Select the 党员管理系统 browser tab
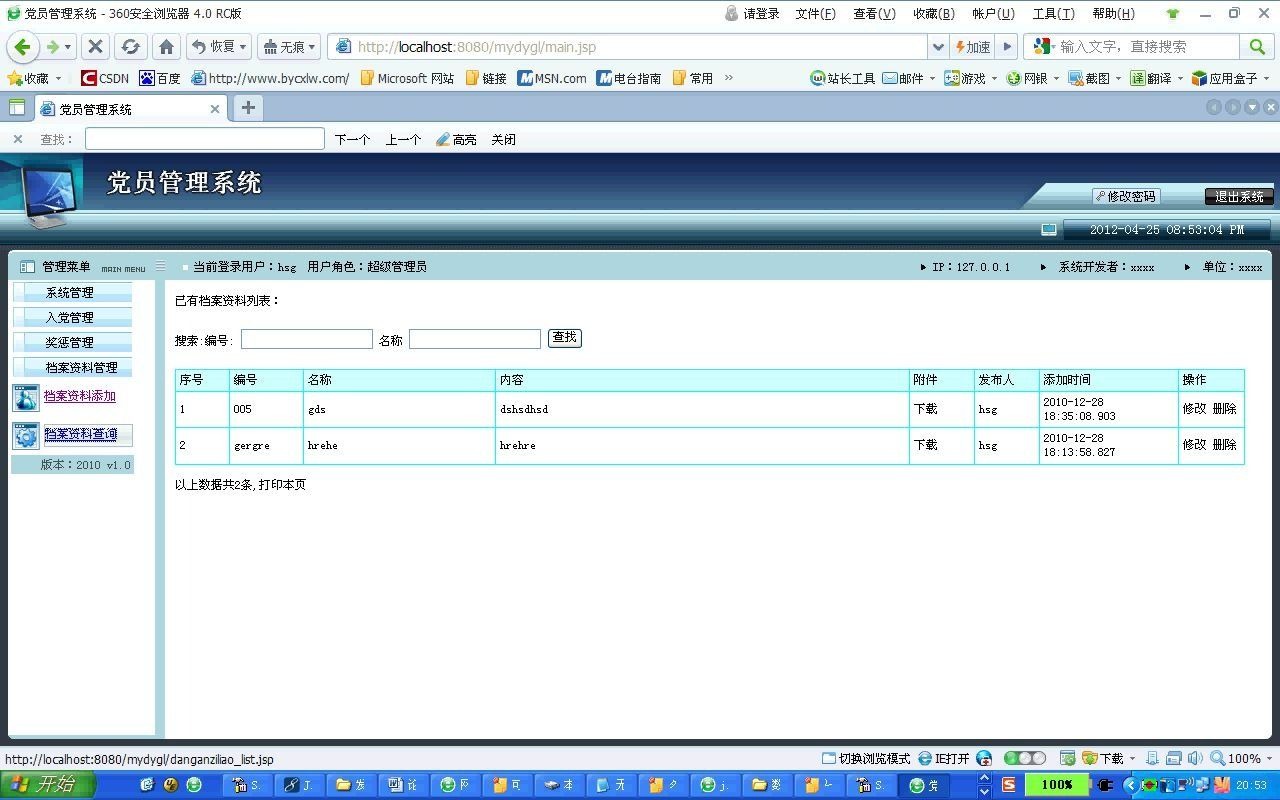Image resolution: width=1280 pixels, height=800 pixels. 120,109
